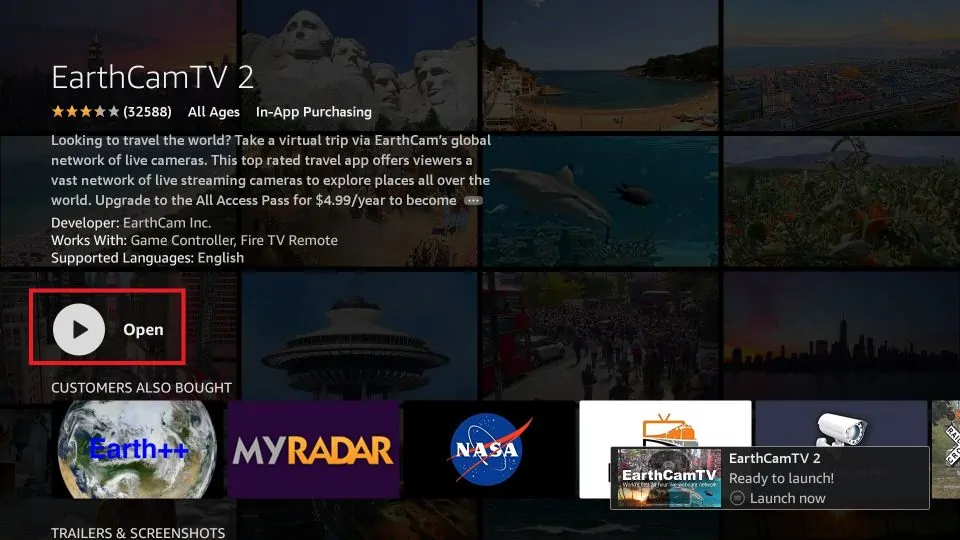Click the EarthCamTV notification thumbnail
The width and height of the screenshot is (960, 540).
click(669, 478)
